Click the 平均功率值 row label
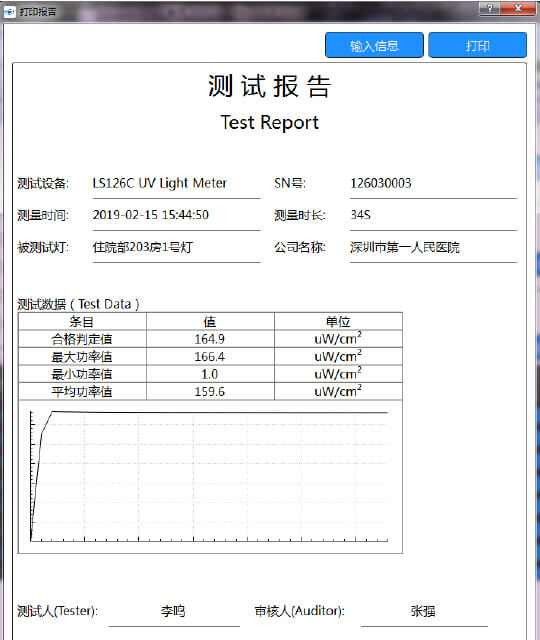Viewport: 540px width, 640px height. 82,391
